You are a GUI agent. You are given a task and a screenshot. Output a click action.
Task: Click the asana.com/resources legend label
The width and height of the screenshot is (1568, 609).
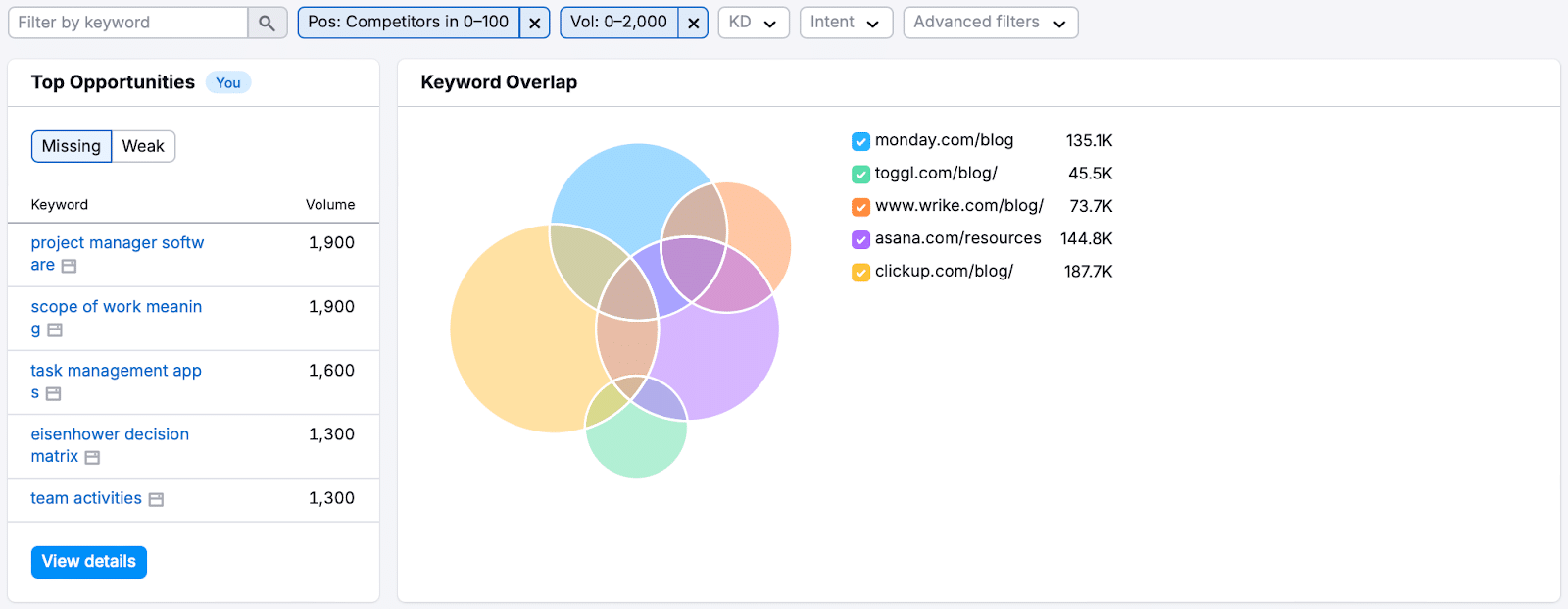[x=958, y=238]
